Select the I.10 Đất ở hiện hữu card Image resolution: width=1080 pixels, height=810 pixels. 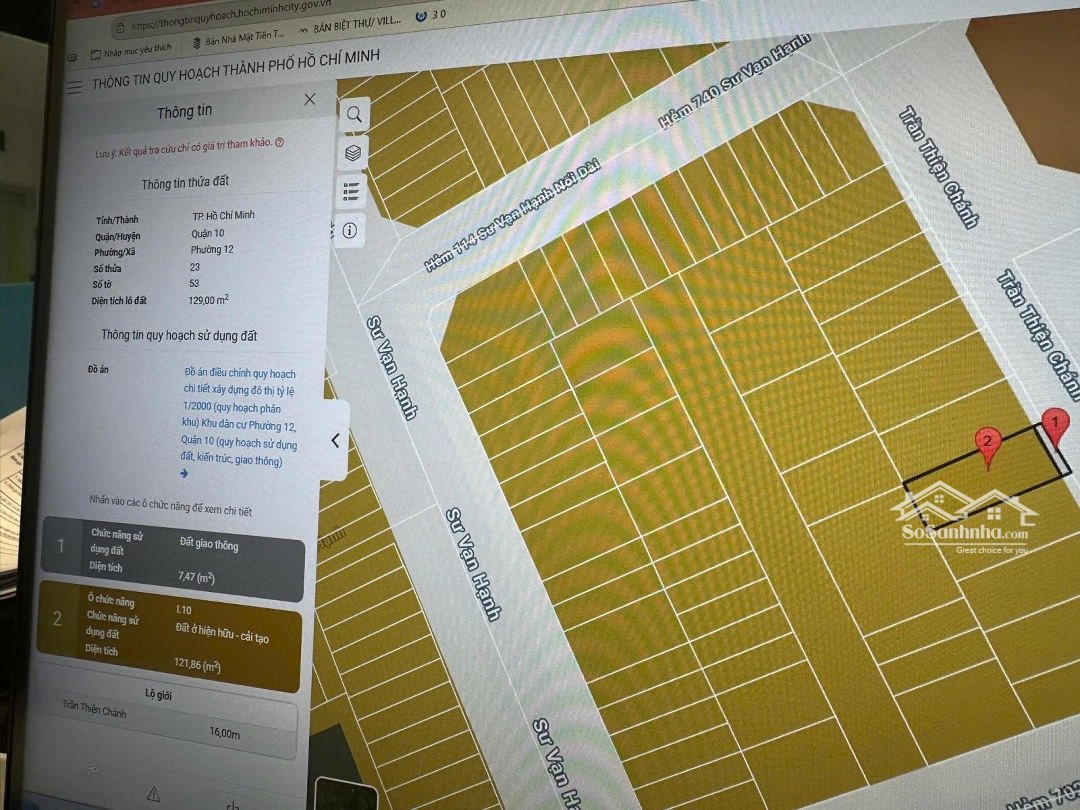tap(170, 635)
